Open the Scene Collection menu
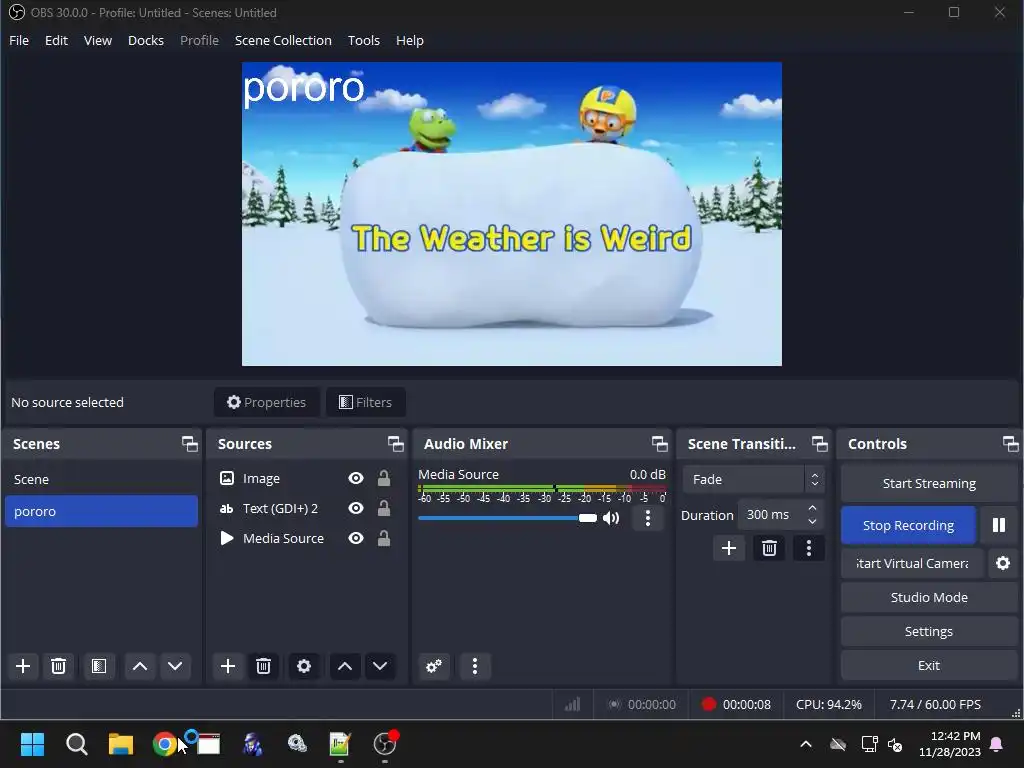The height and width of the screenshot is (768, 1024). [x=283, y=40]
